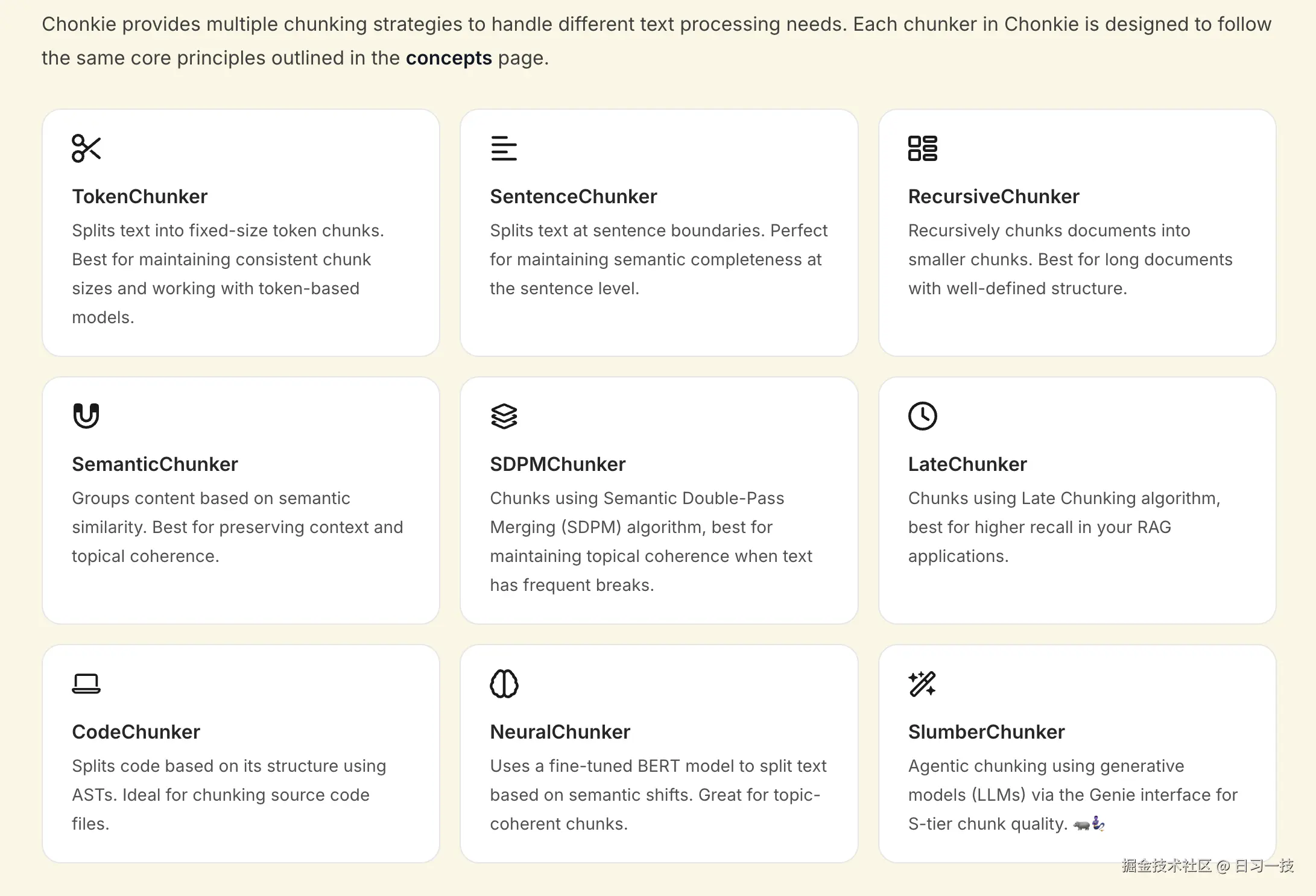The height and width of the screenshot is (896, 1316).
Task: Click the magic wand icon on the SlumberChunker card
Action: pos(922,684)
